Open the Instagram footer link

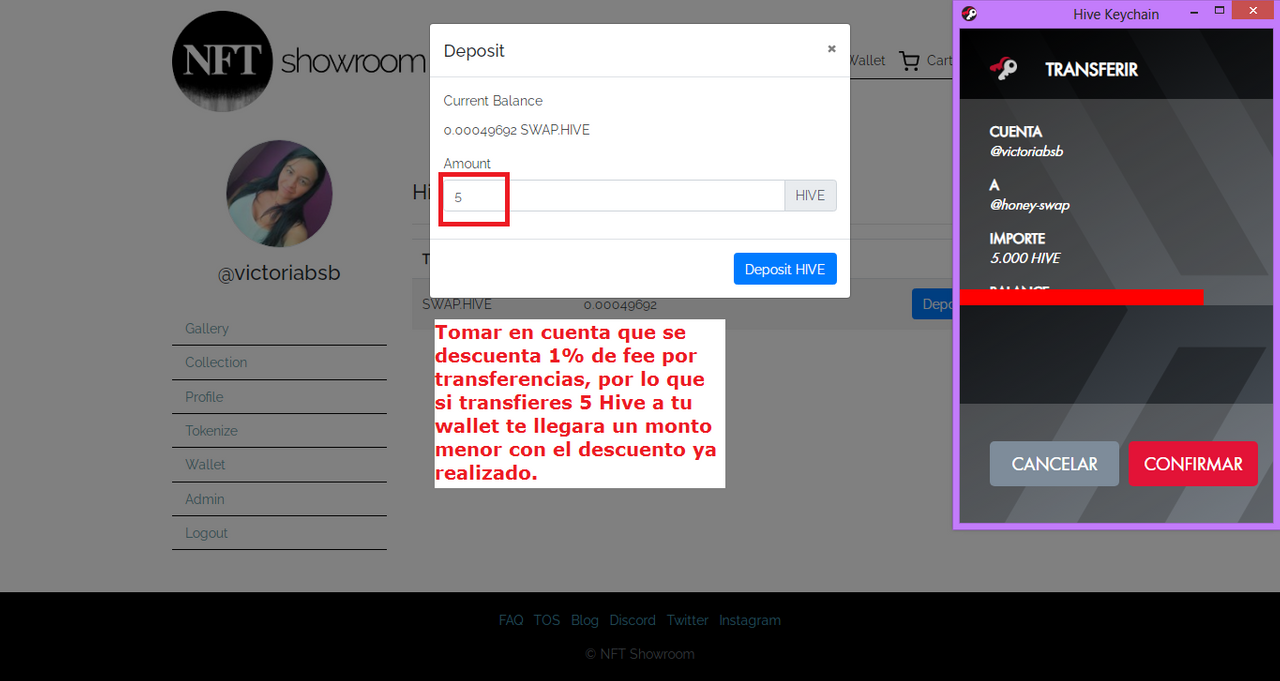click(x=750, y=620)
